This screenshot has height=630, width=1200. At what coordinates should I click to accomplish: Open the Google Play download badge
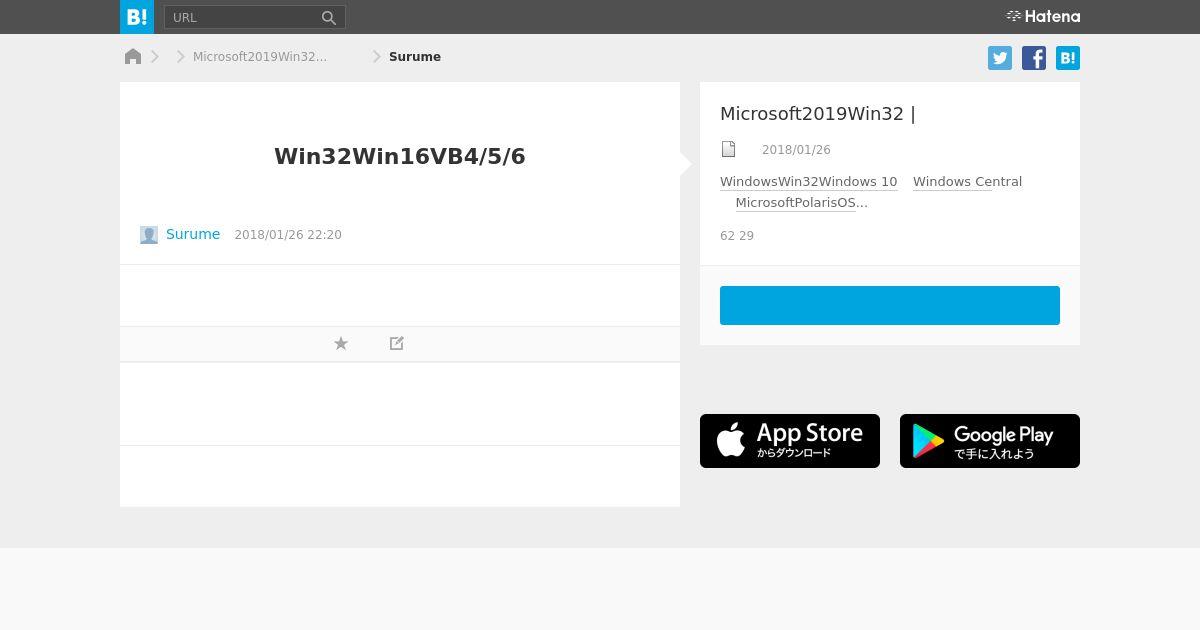[x=990, y=441]
